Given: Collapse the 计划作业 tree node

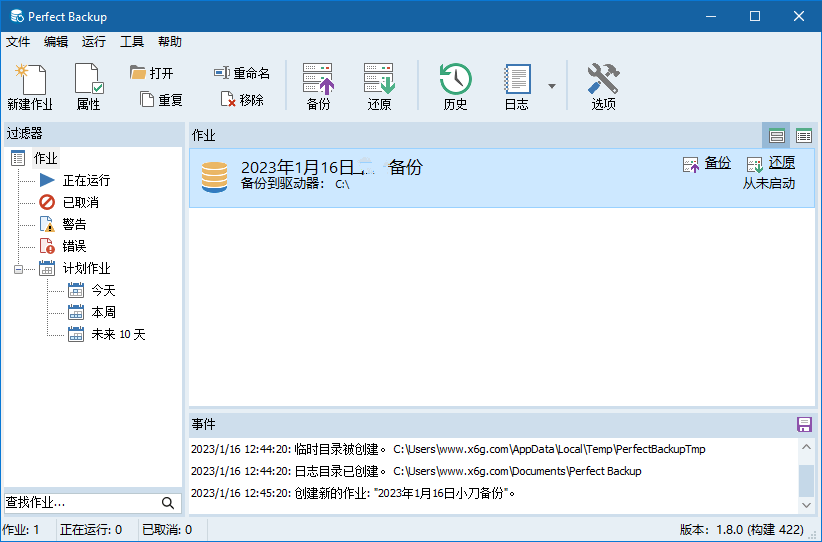Looking at the screenshot, I should click(19, 268).
